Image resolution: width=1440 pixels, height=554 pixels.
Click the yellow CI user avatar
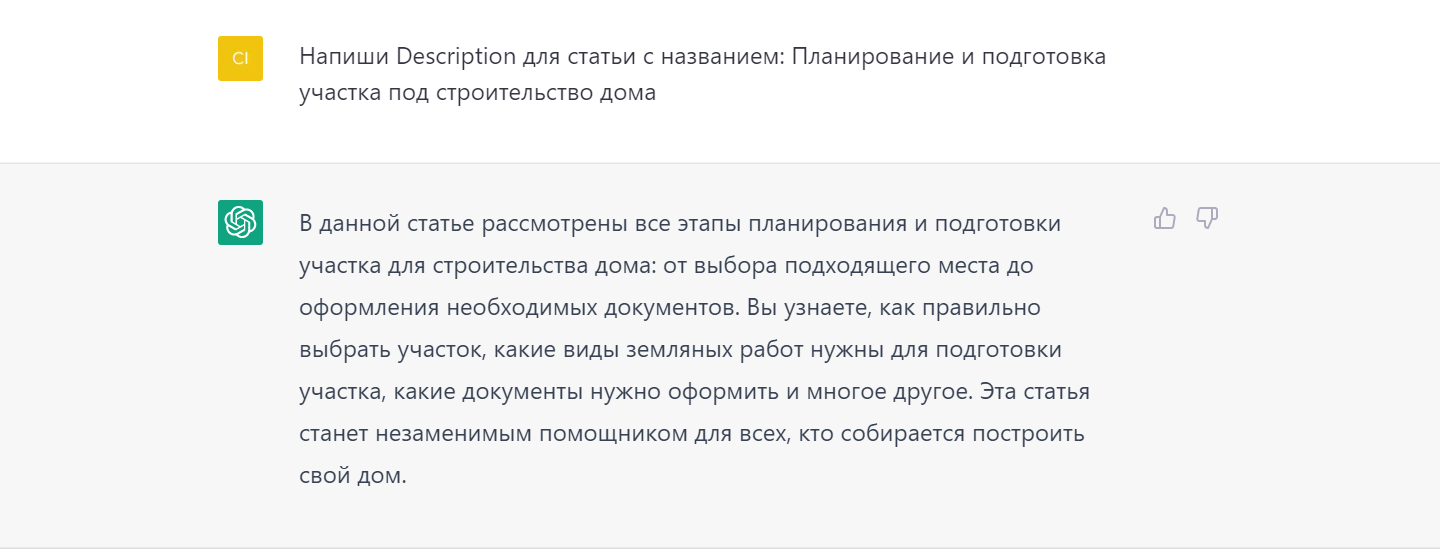coord(240,58)
